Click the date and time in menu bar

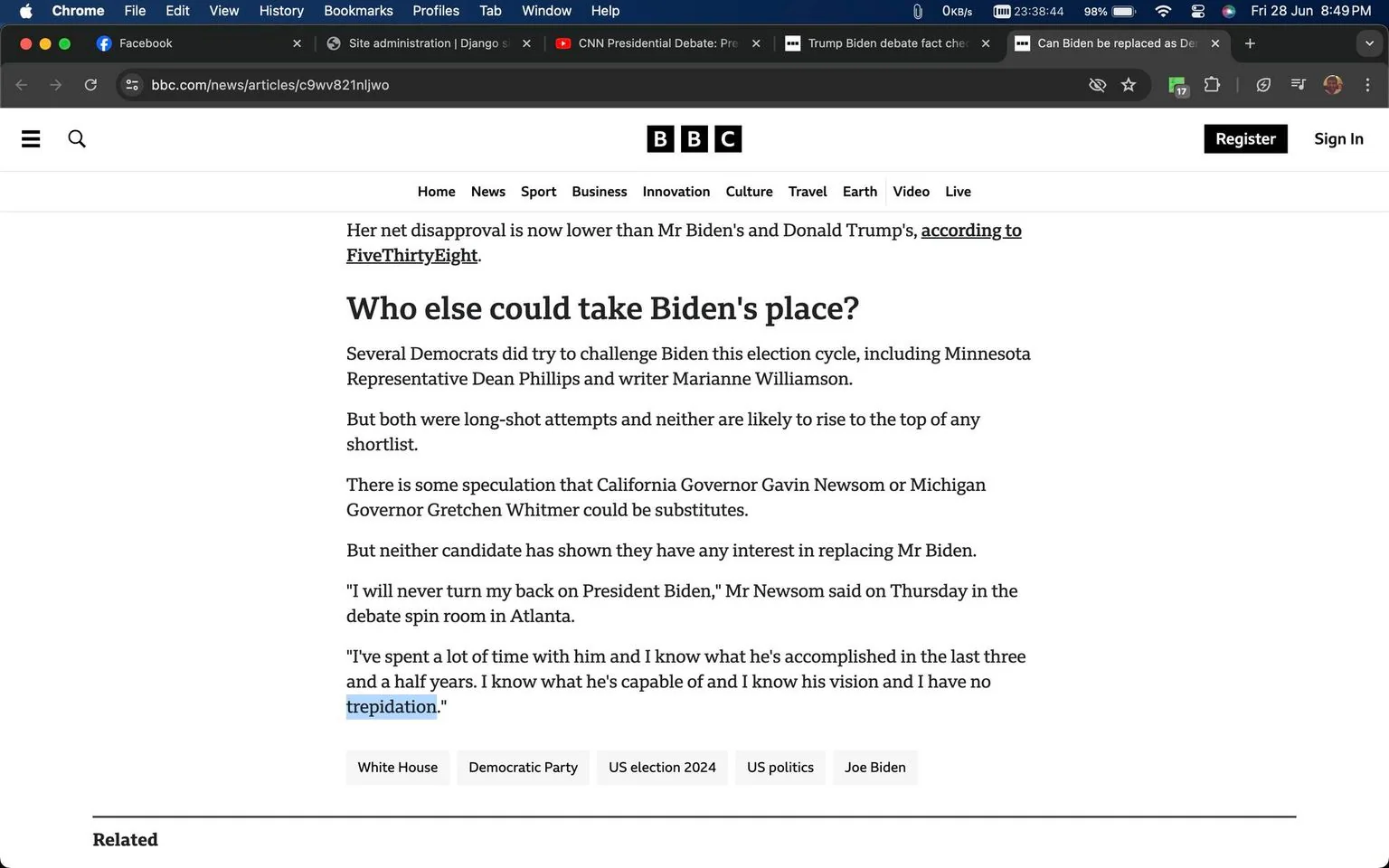(1310, 11)
